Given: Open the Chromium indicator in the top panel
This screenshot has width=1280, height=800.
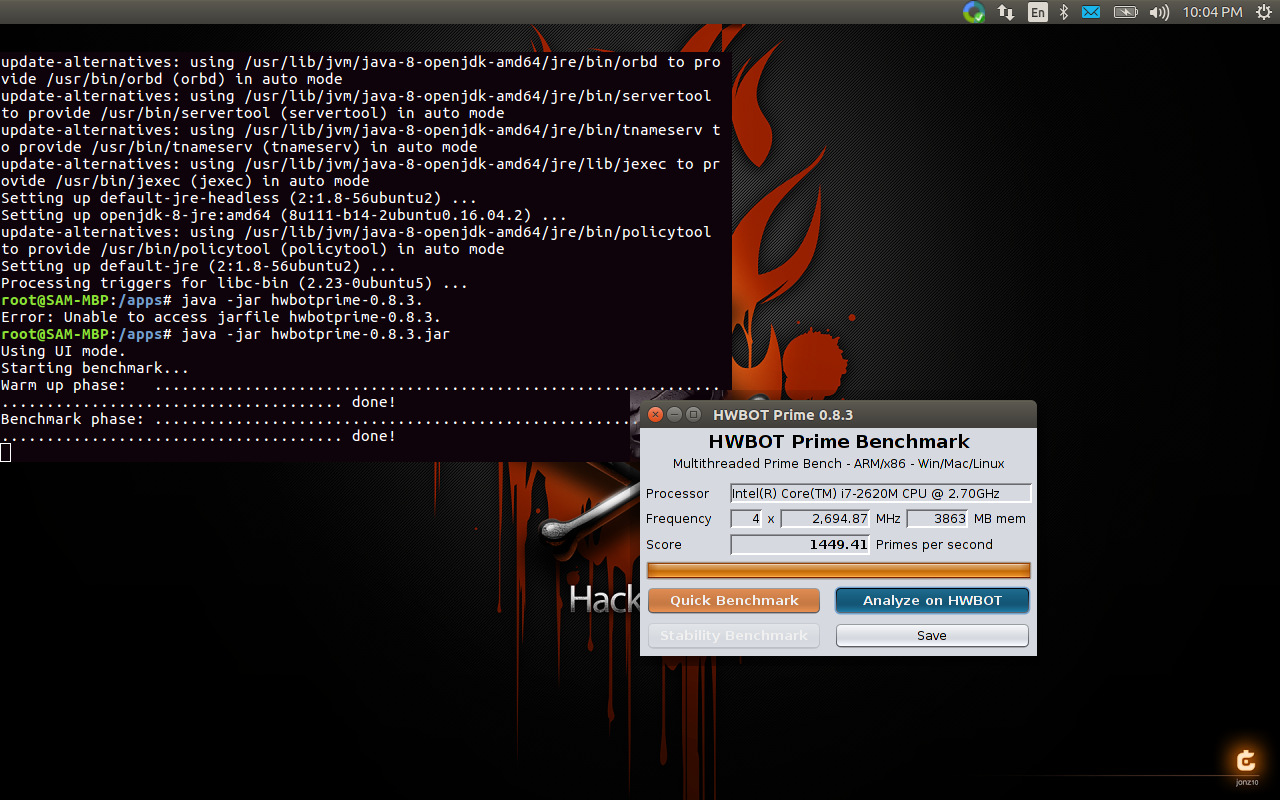Looking at the screenshot, I should pos(974,12).
